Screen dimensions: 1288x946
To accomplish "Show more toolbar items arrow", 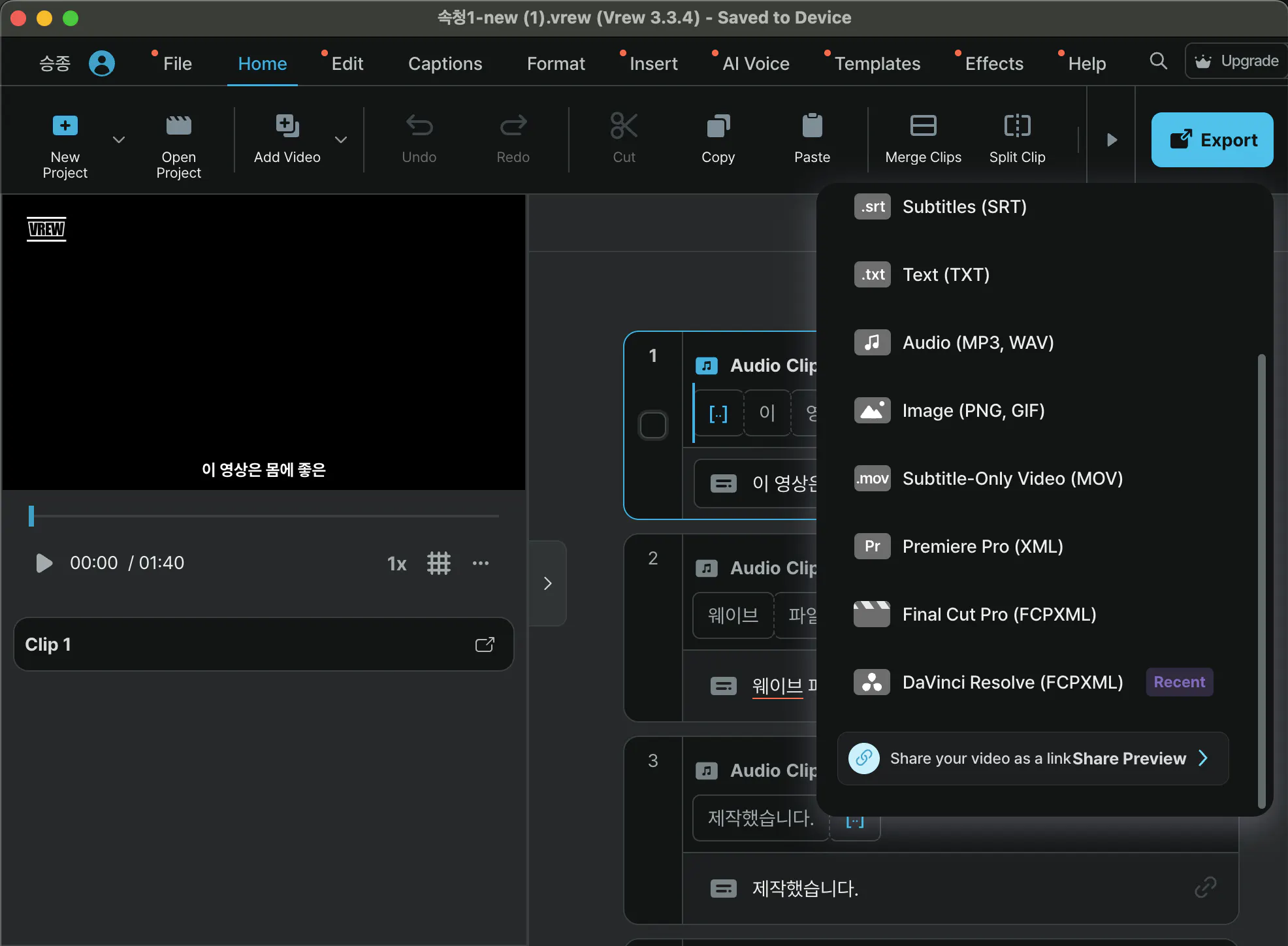I will pos(1112,140).
